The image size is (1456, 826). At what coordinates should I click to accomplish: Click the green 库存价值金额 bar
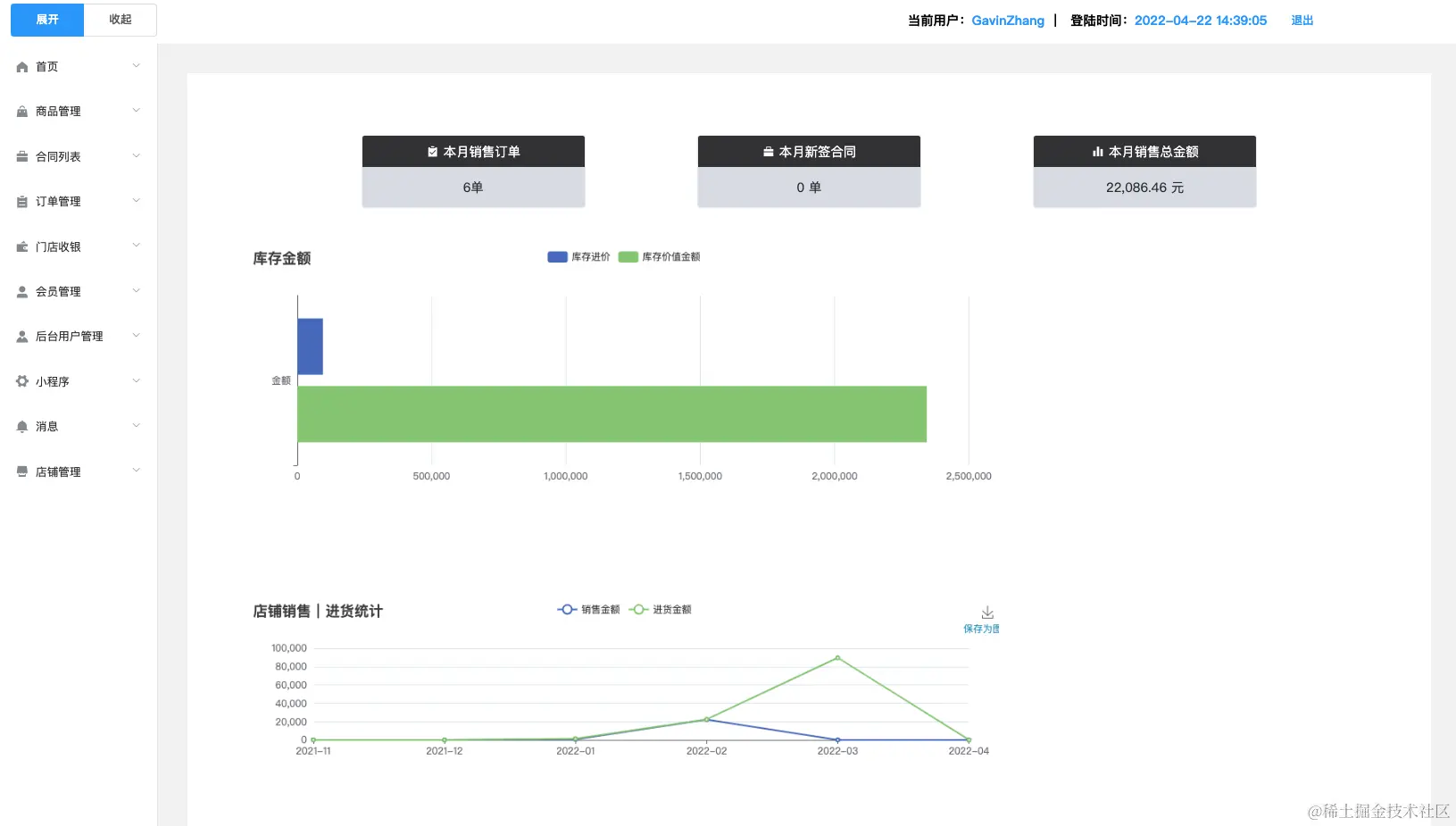(612, 414)
